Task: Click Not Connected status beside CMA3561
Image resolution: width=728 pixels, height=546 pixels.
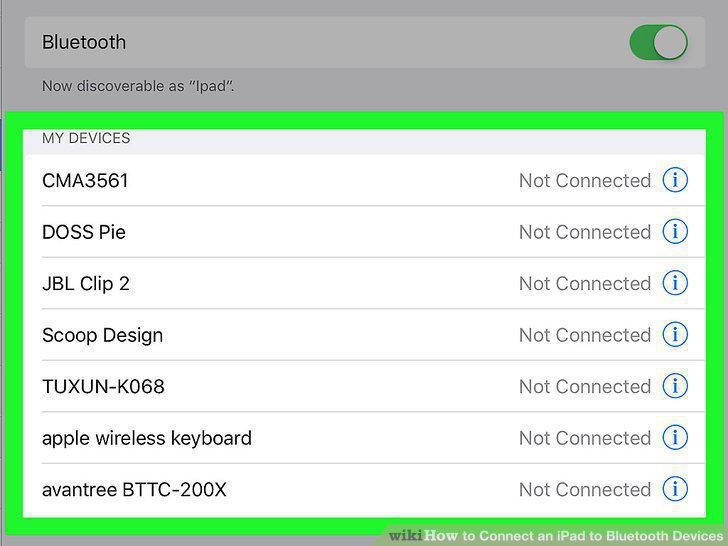Action: [585, 181]
